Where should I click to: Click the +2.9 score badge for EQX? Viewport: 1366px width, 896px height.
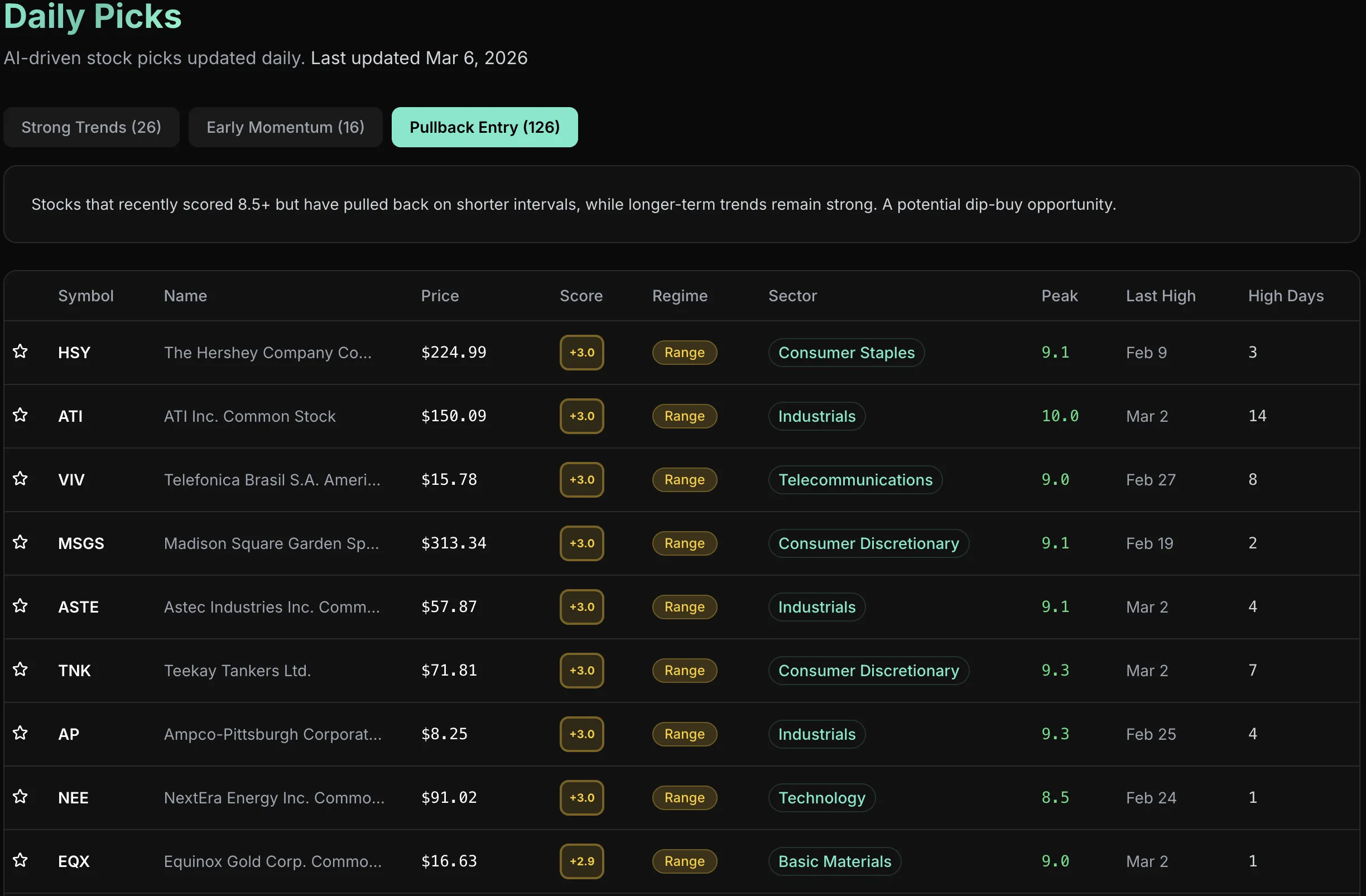582,861
